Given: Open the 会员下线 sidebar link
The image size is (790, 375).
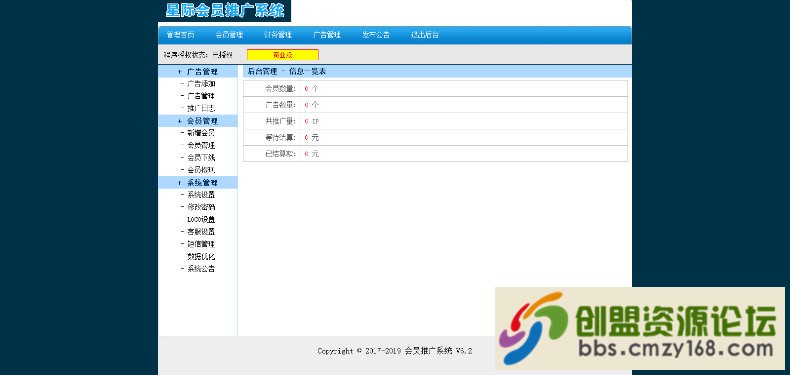Looking at the screenshot, I should click(201, 157).
